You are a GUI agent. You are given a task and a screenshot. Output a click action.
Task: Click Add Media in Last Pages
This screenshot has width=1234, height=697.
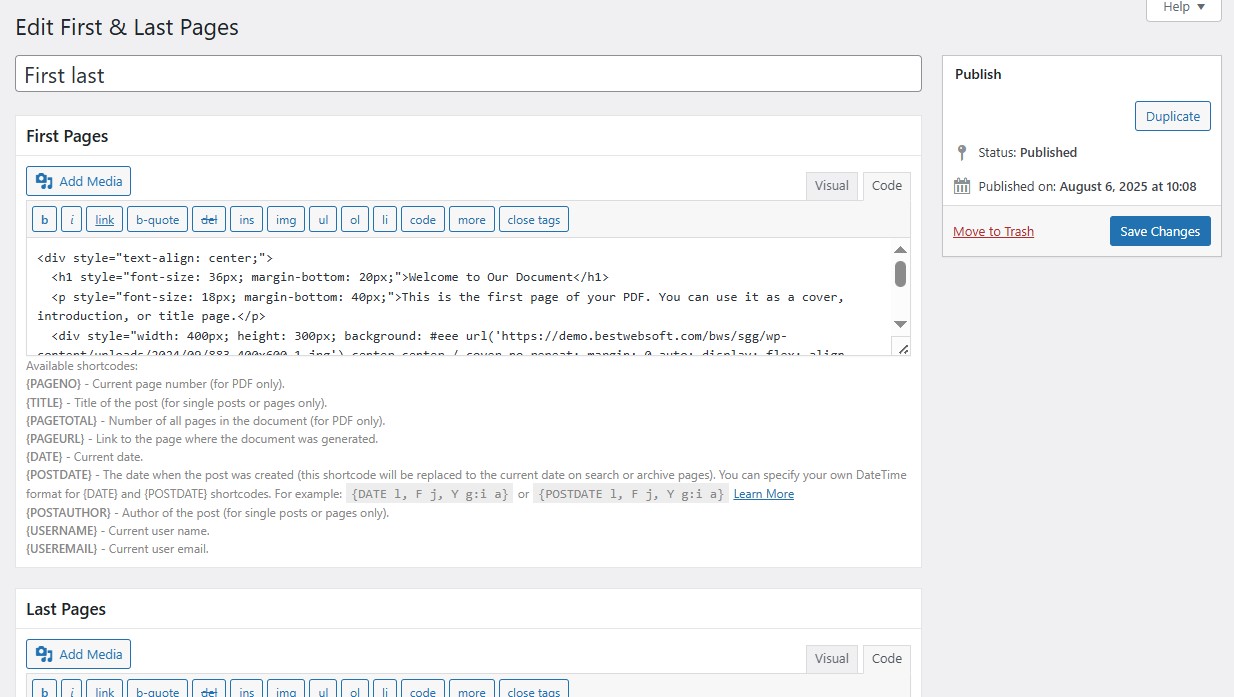coord(78,654)
